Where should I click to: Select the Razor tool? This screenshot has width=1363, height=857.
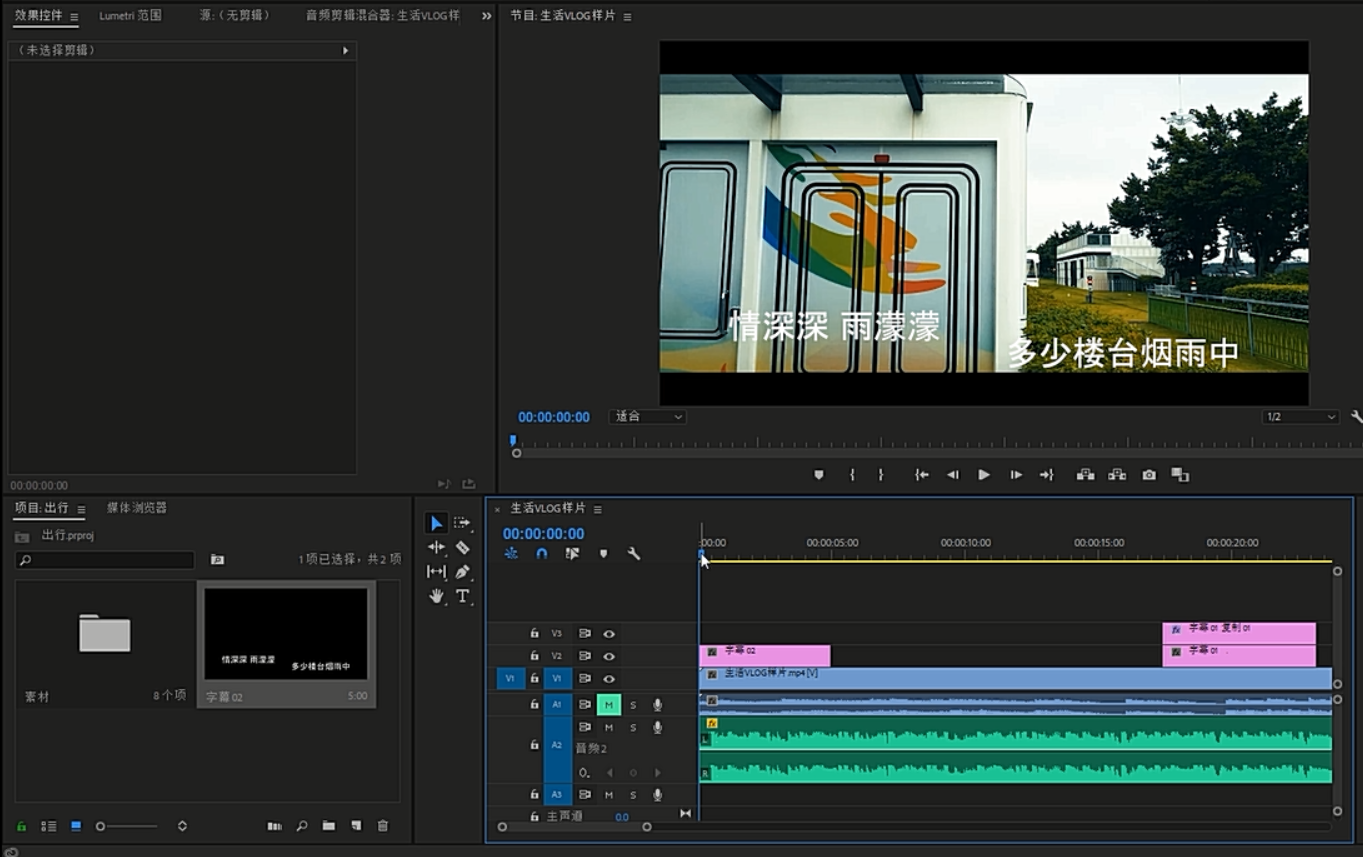click(x=462, y=547)
